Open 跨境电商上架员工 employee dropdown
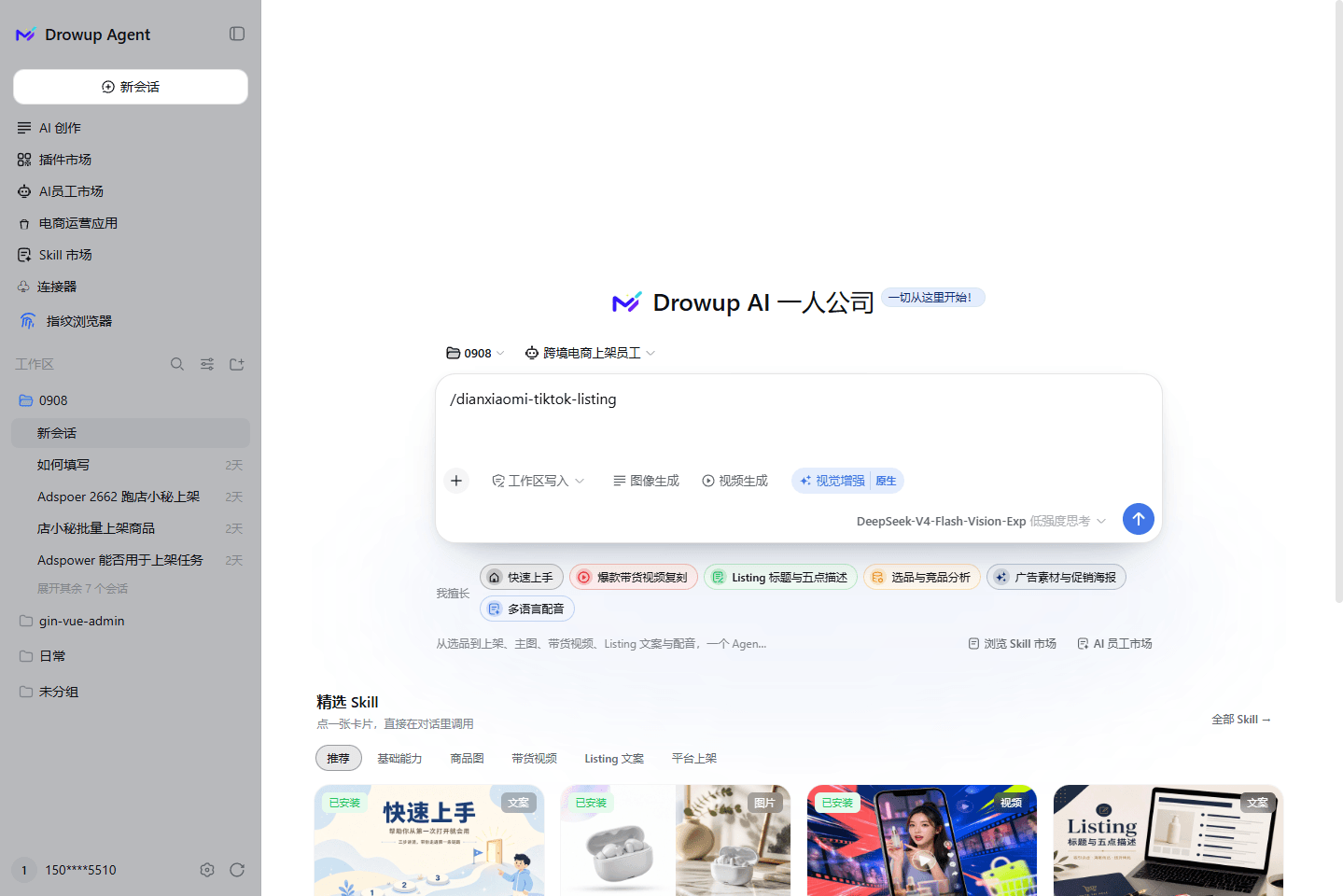The width and height of the screenshot is (1343, 896). click(590, 353)
